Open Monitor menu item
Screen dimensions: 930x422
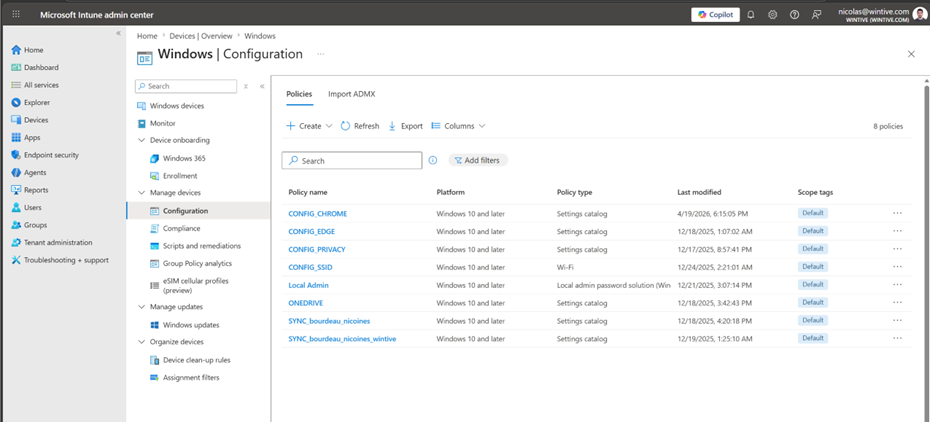click(x=157, y=123)
